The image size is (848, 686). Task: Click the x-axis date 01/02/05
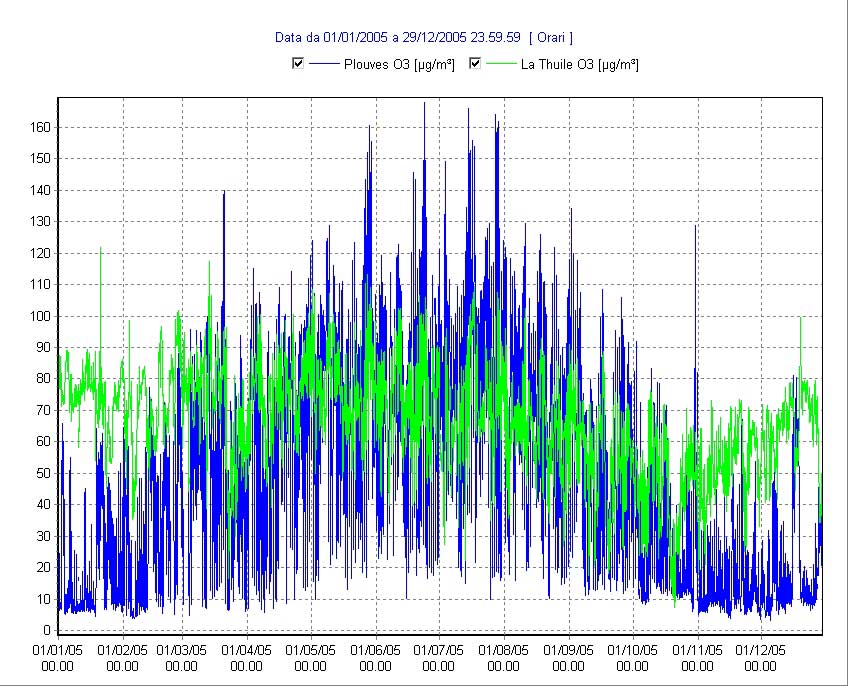coord(123,650)
